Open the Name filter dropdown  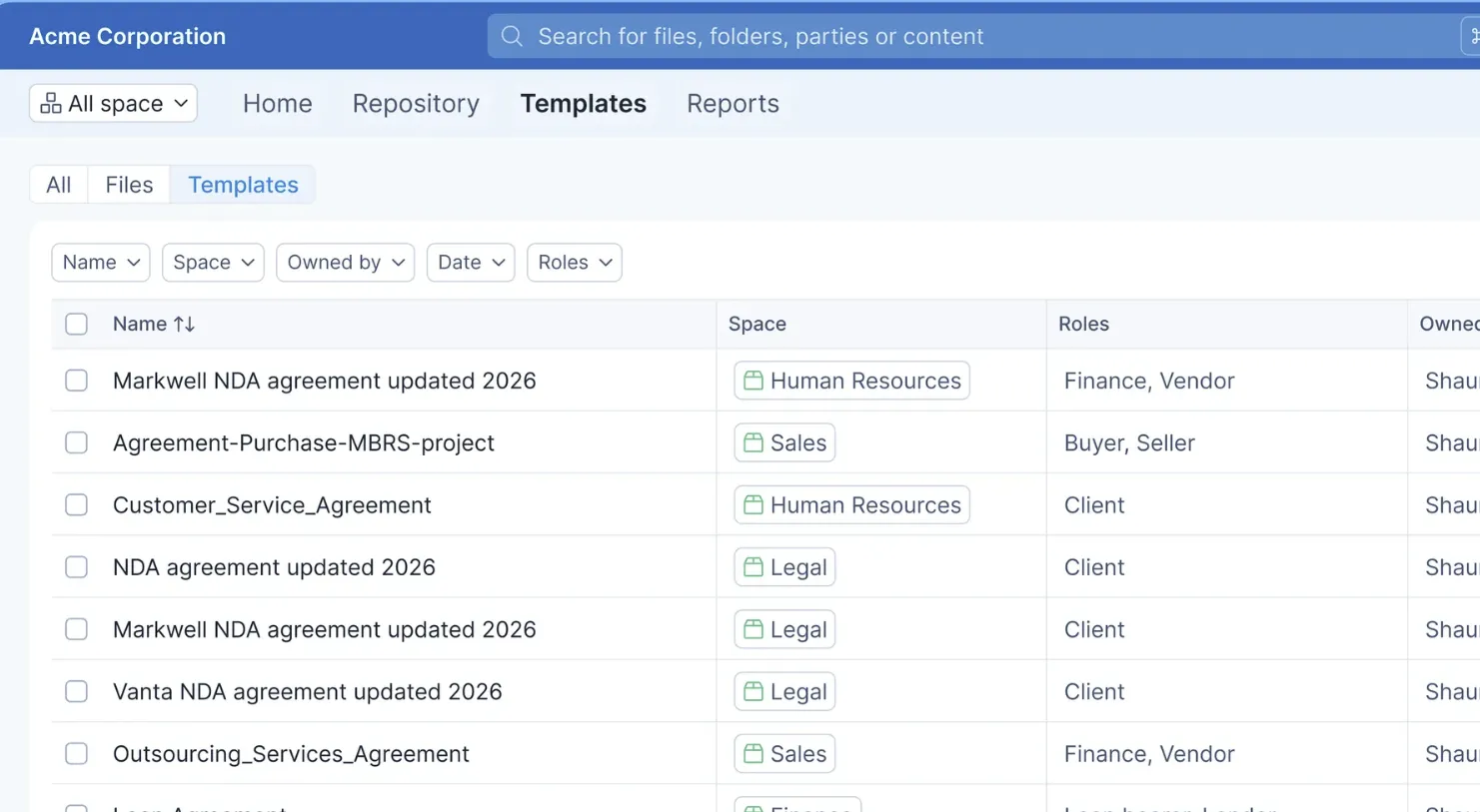[x=101, y=263]
